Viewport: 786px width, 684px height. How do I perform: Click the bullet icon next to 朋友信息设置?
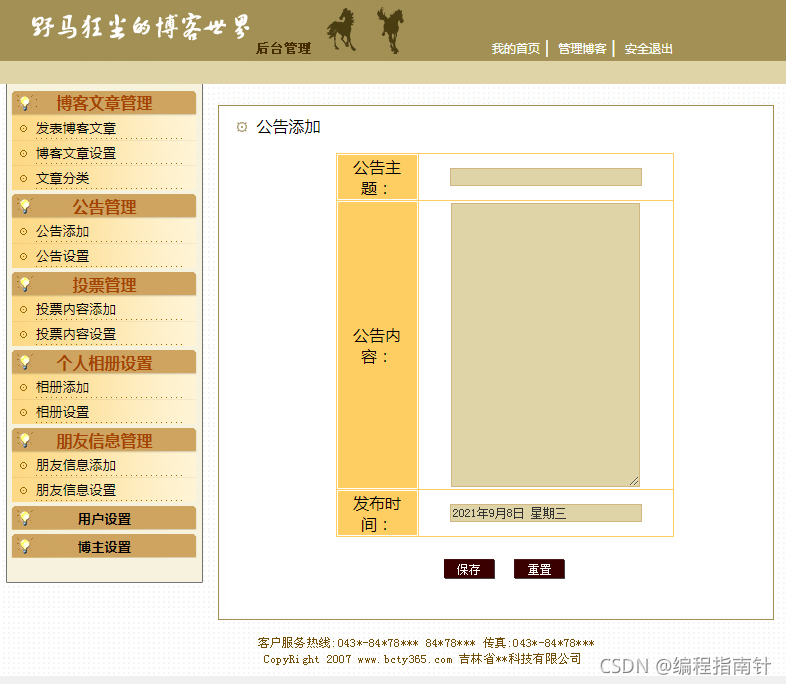click(23, 490)
